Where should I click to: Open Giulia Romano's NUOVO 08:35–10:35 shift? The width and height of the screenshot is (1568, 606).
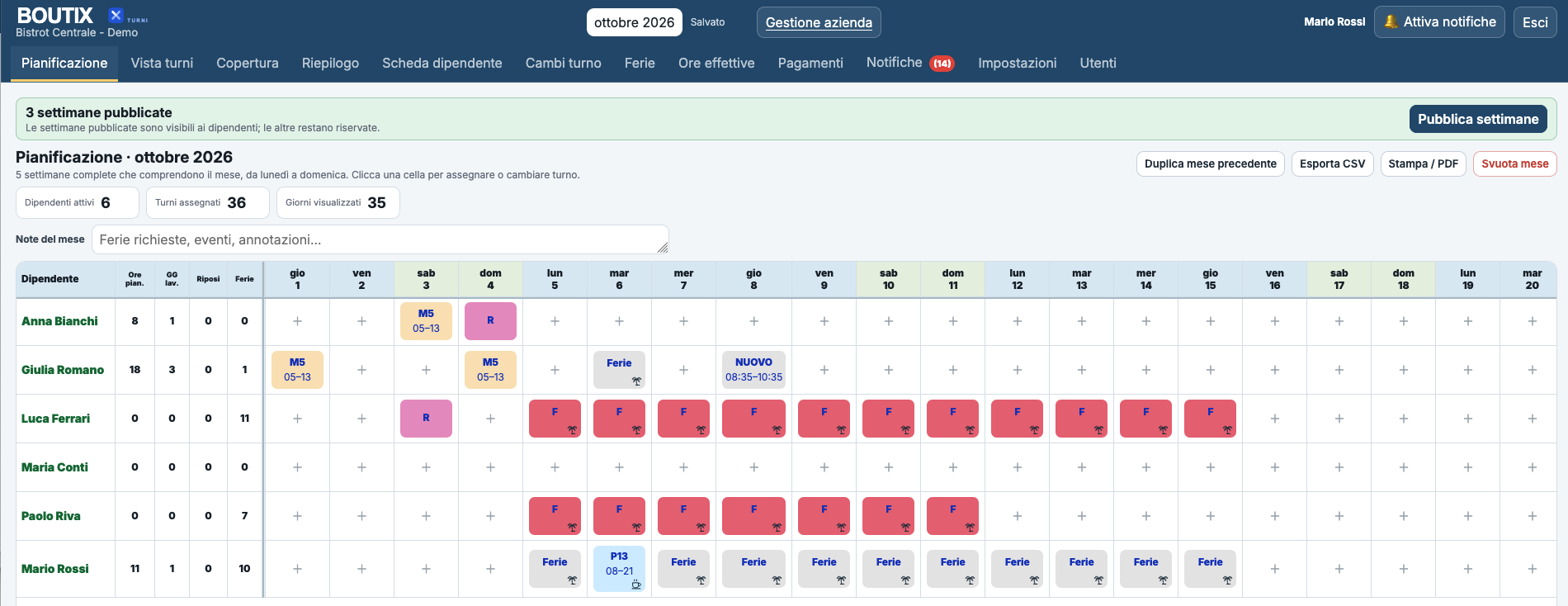point(753,370)
